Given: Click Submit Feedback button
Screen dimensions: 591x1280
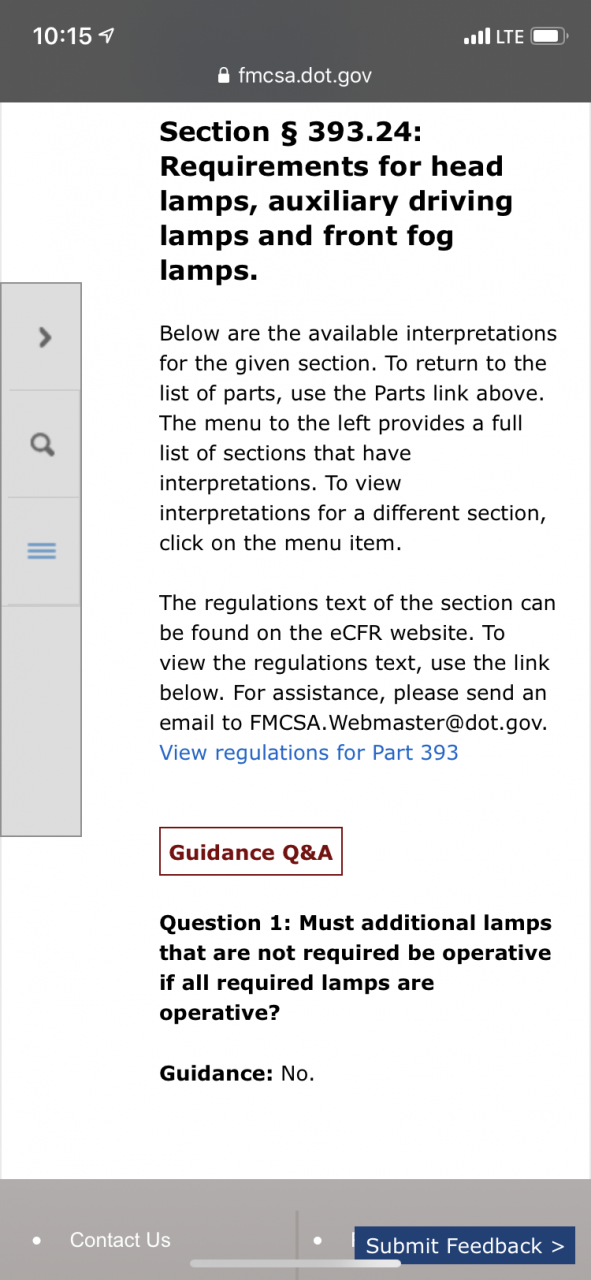Looking at the screenshot, I should tap(464, 1246).
